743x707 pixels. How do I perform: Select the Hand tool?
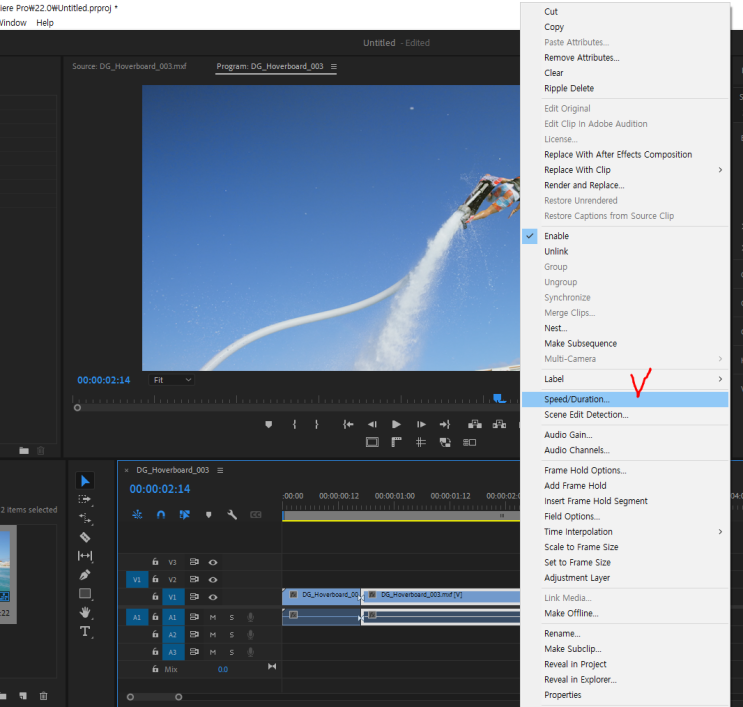[x=85, y=612]
